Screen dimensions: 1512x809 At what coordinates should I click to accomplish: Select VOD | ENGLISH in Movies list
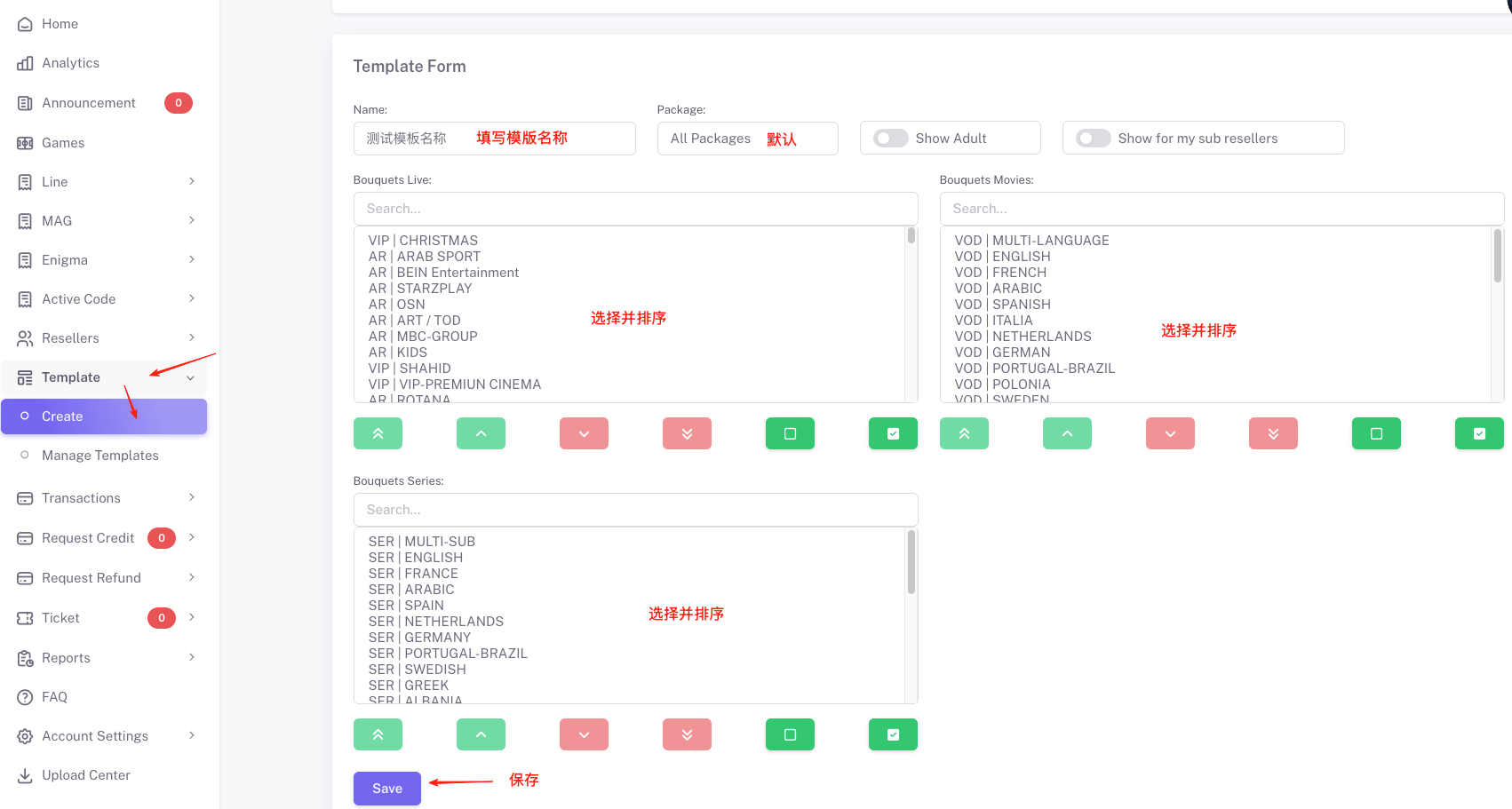1002,257
